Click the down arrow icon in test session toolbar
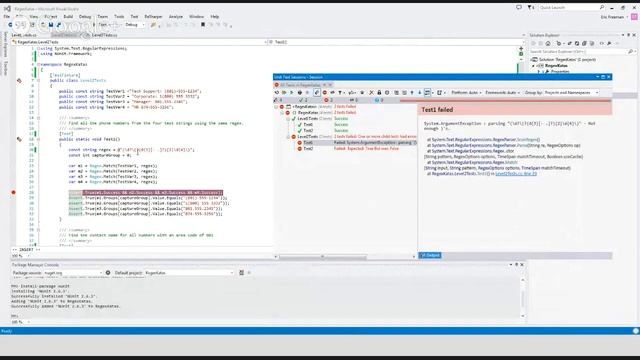Screen dimensions: 640x360 (x=420, y=93)
